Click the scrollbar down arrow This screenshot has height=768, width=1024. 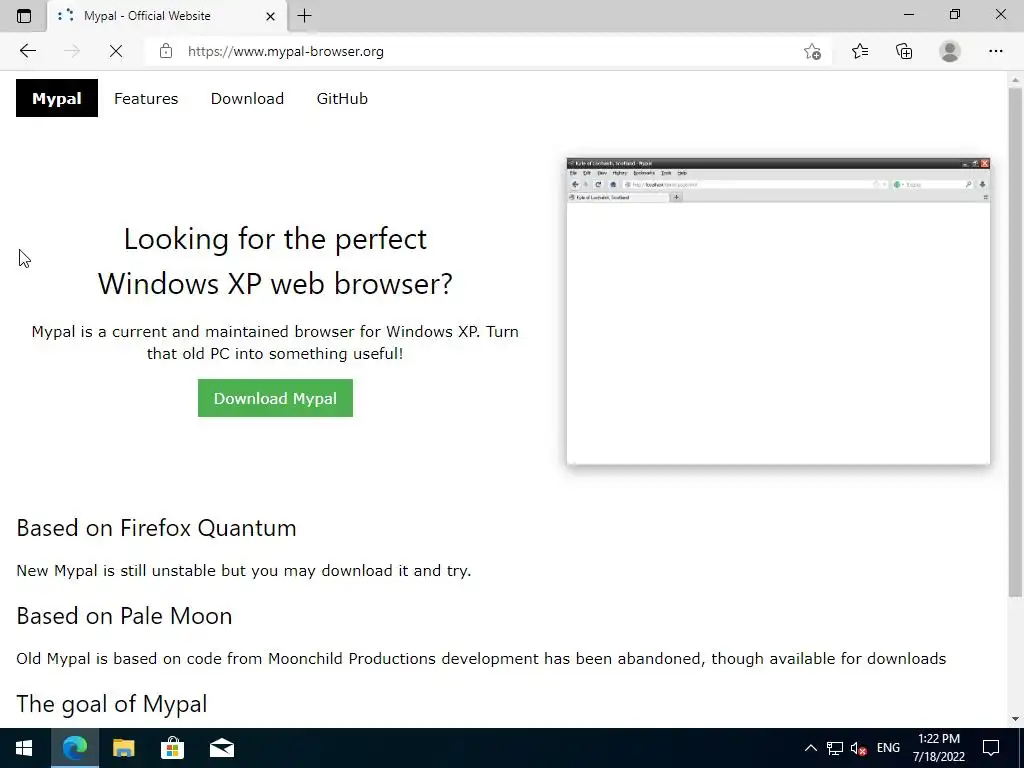(x=1015, y=719)
